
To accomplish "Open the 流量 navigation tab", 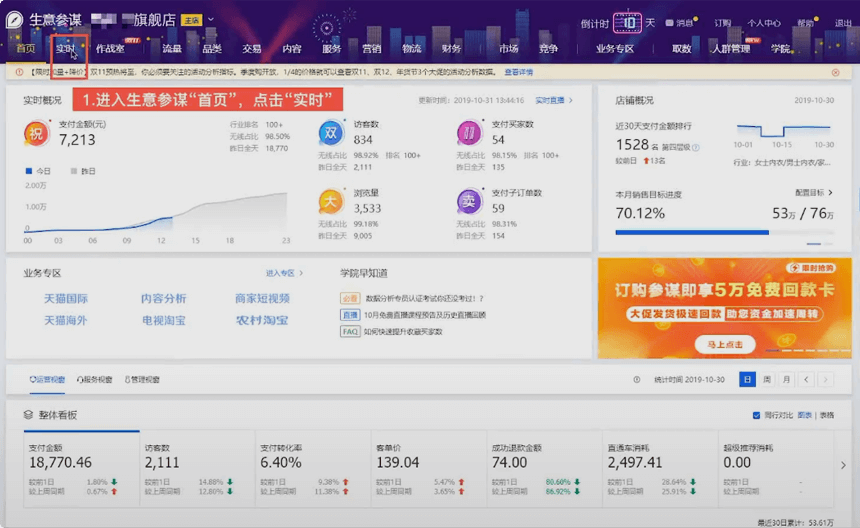I will coord(172,48).
